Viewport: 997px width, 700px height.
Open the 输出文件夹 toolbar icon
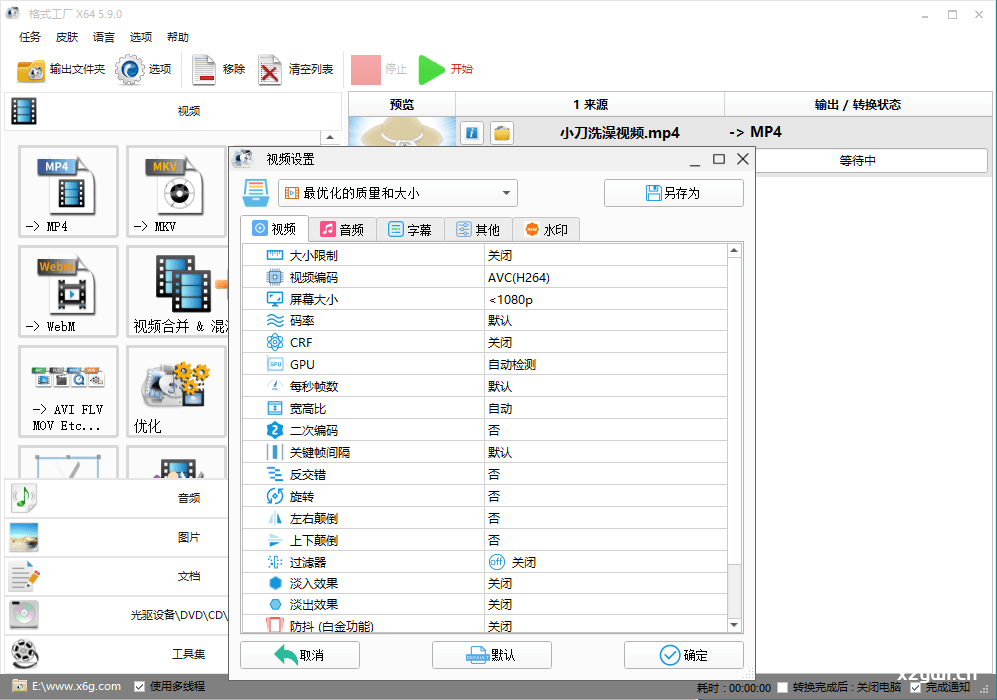30,70
